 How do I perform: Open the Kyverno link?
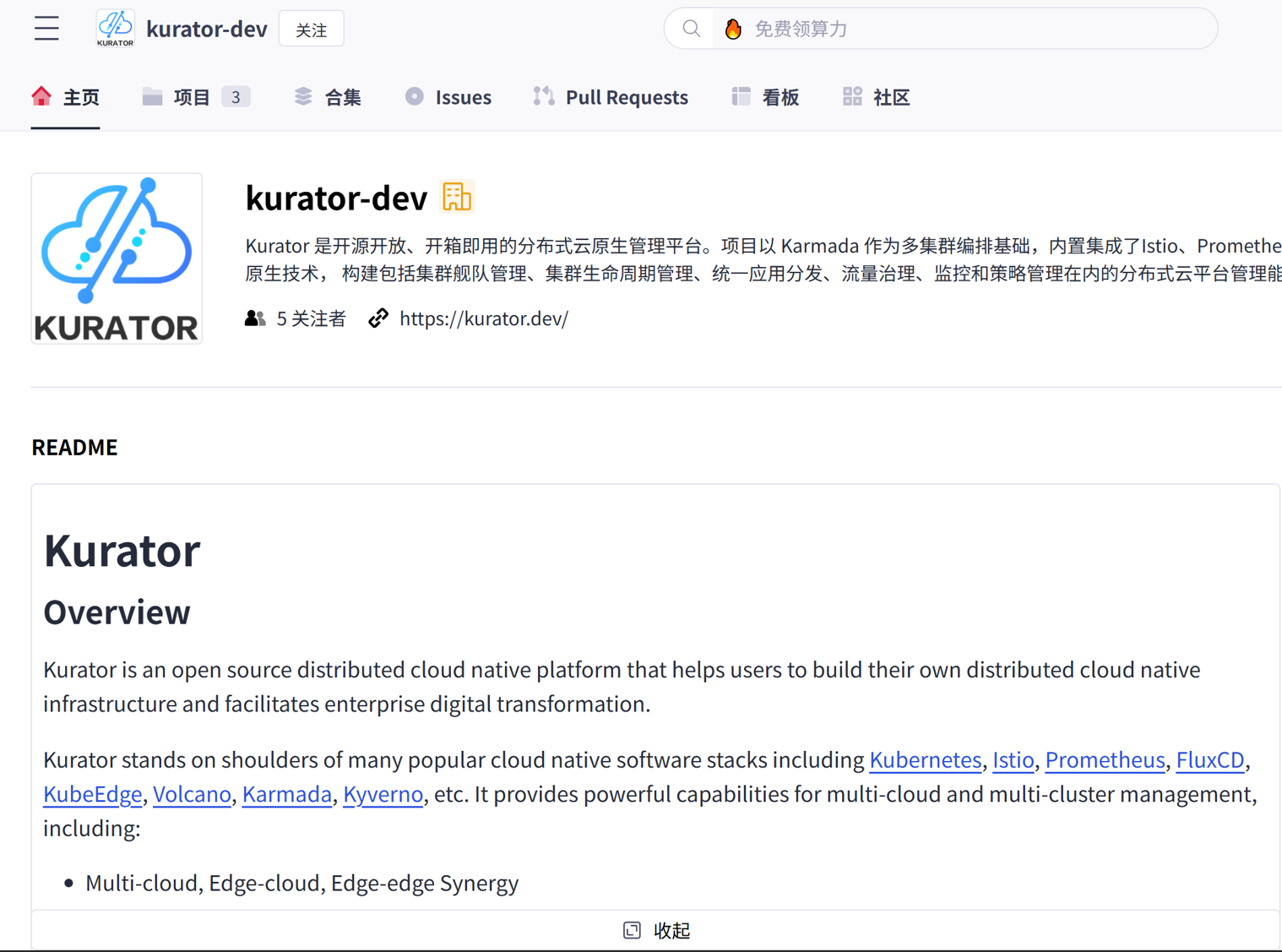click(383, 794)
